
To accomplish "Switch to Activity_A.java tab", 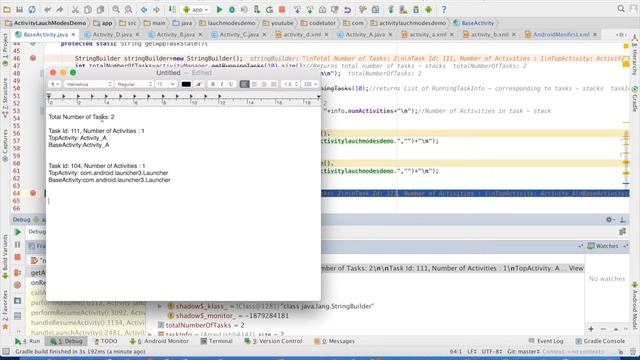I will [365, 34].
